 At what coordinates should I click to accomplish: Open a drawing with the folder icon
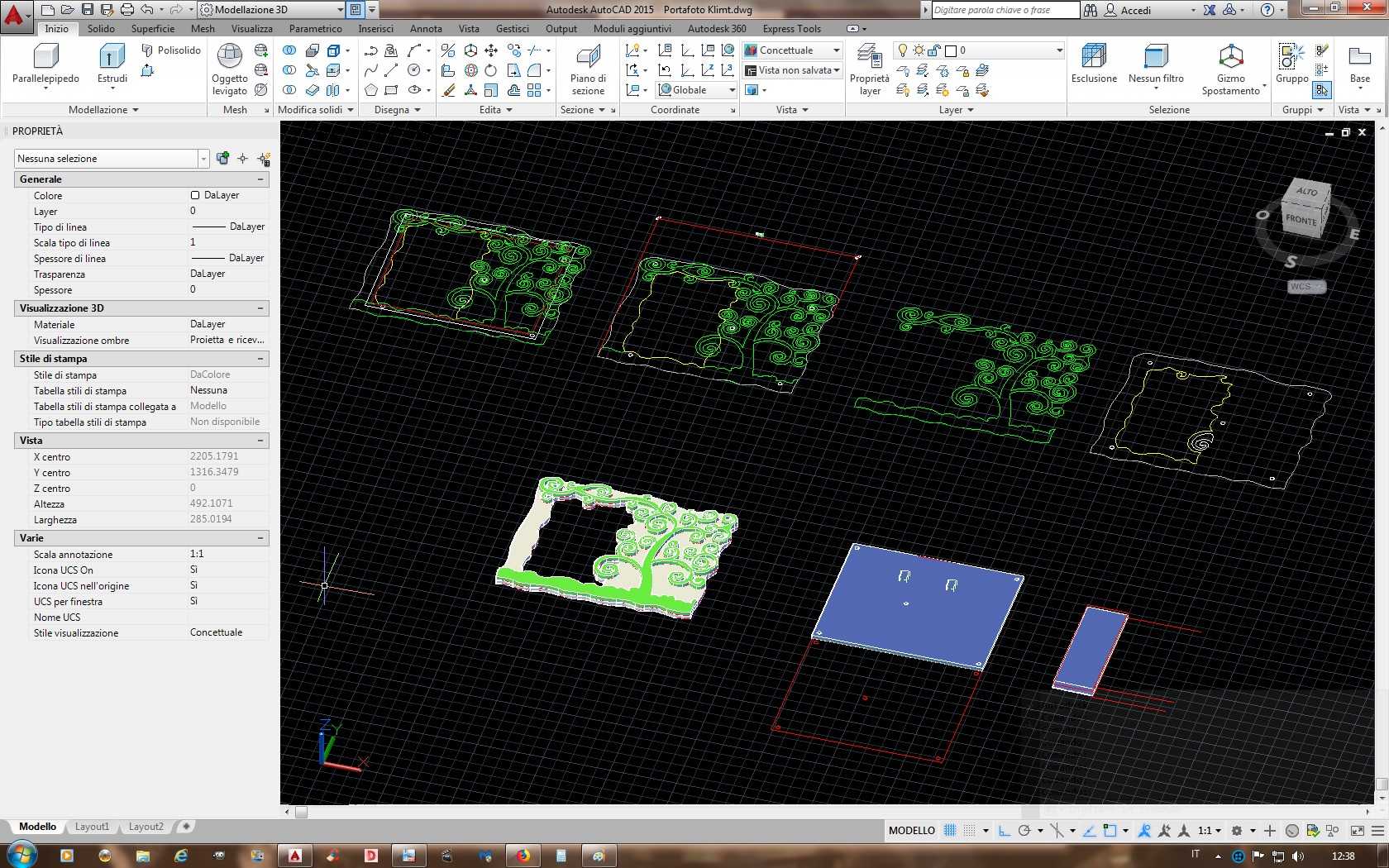click(68, 10)
